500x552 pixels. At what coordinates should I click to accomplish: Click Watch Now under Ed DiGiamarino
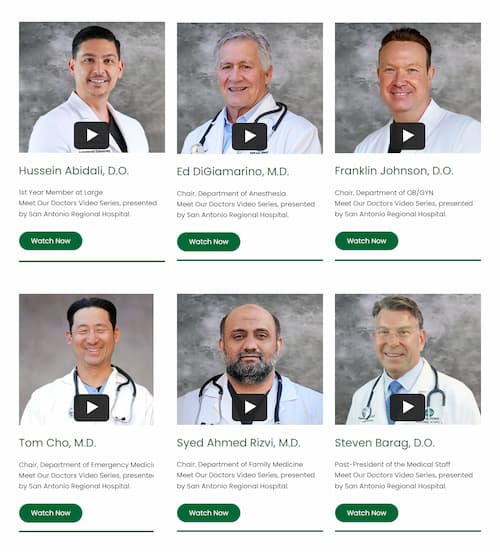[208, 242]
